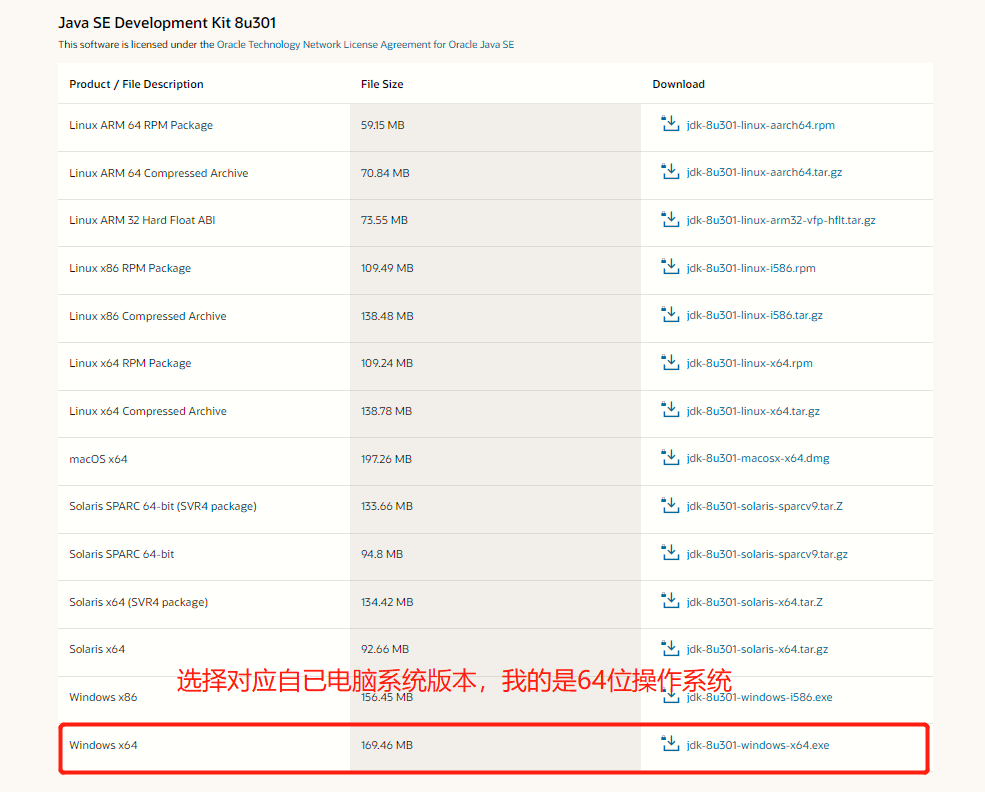985x792 pixels.
Task: Open Oracle Technology Network License Agreement link
Action: 324,45
